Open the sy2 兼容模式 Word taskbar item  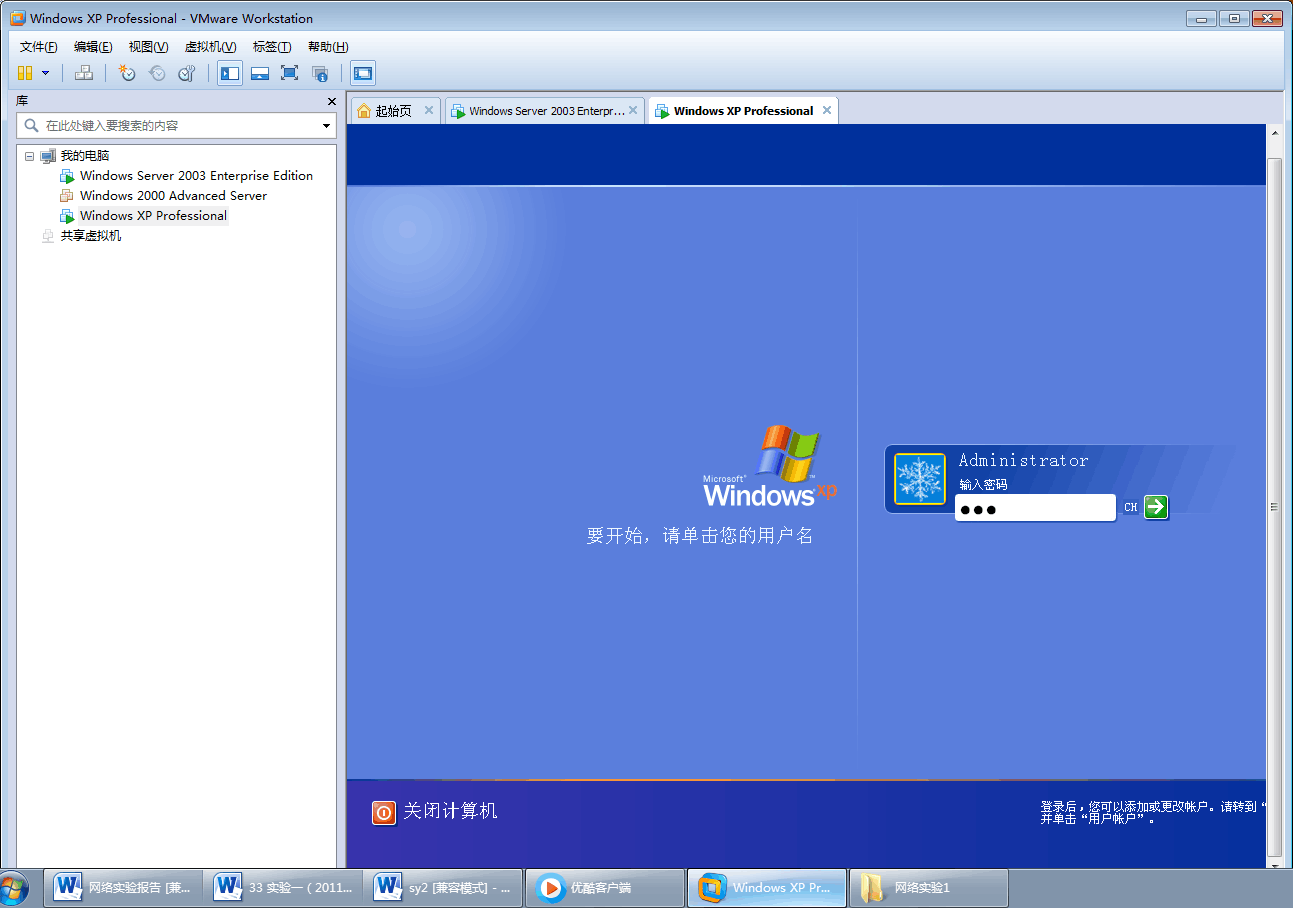[x=444, y=887]
